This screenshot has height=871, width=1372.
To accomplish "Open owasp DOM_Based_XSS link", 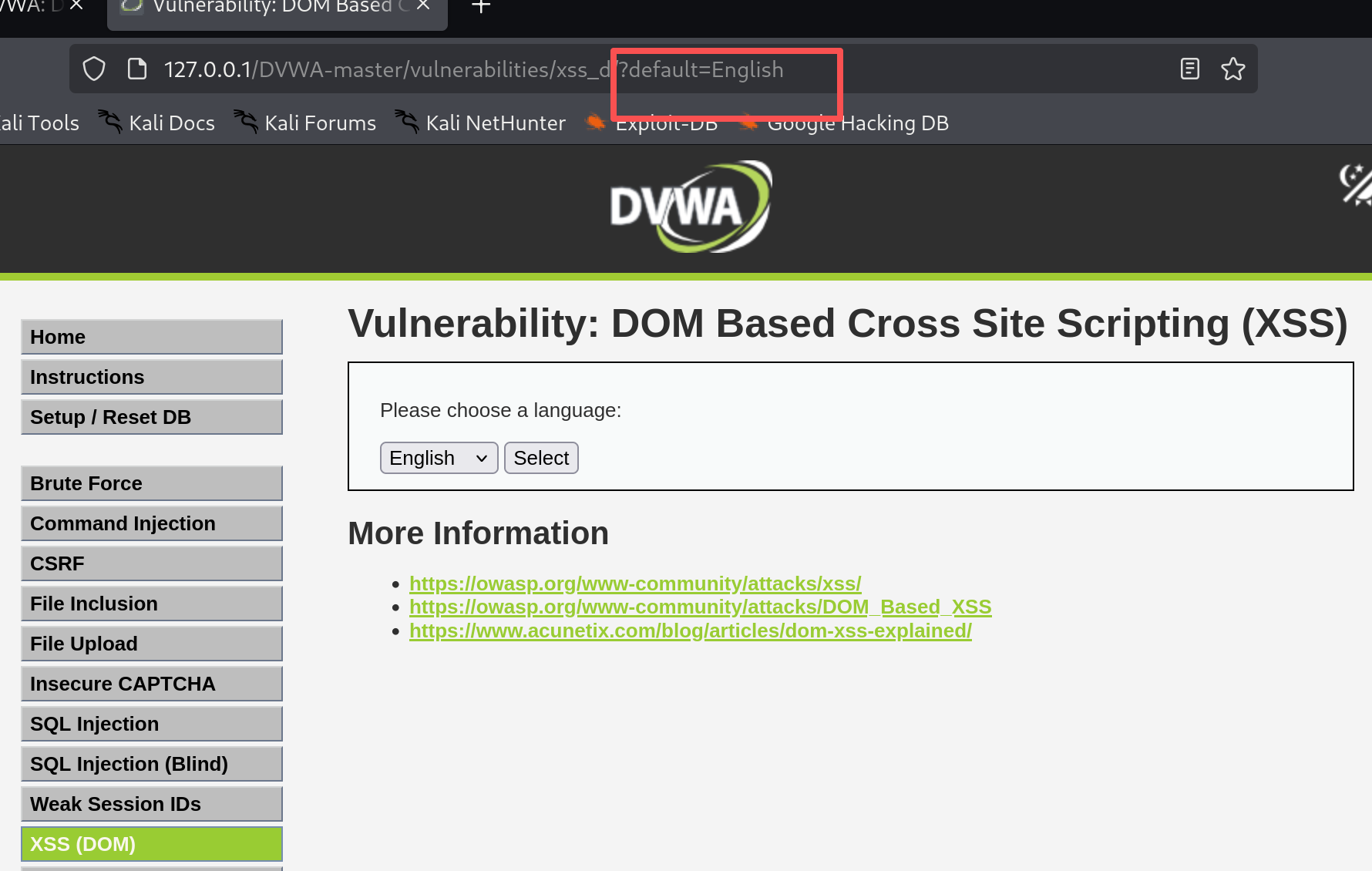I will coord(700,607).
